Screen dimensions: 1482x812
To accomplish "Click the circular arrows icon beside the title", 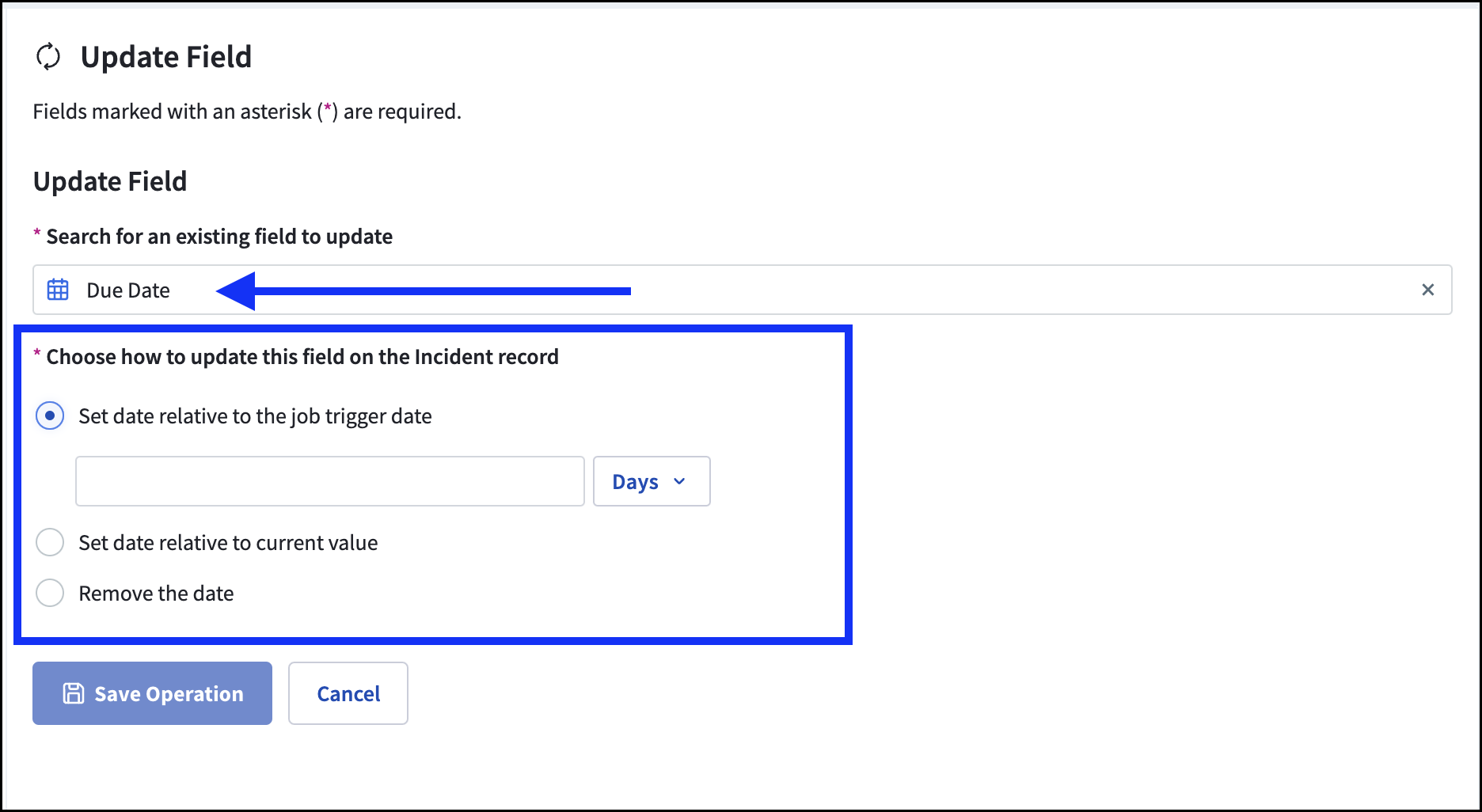I will pyautogui.click(x=48, y=57).
